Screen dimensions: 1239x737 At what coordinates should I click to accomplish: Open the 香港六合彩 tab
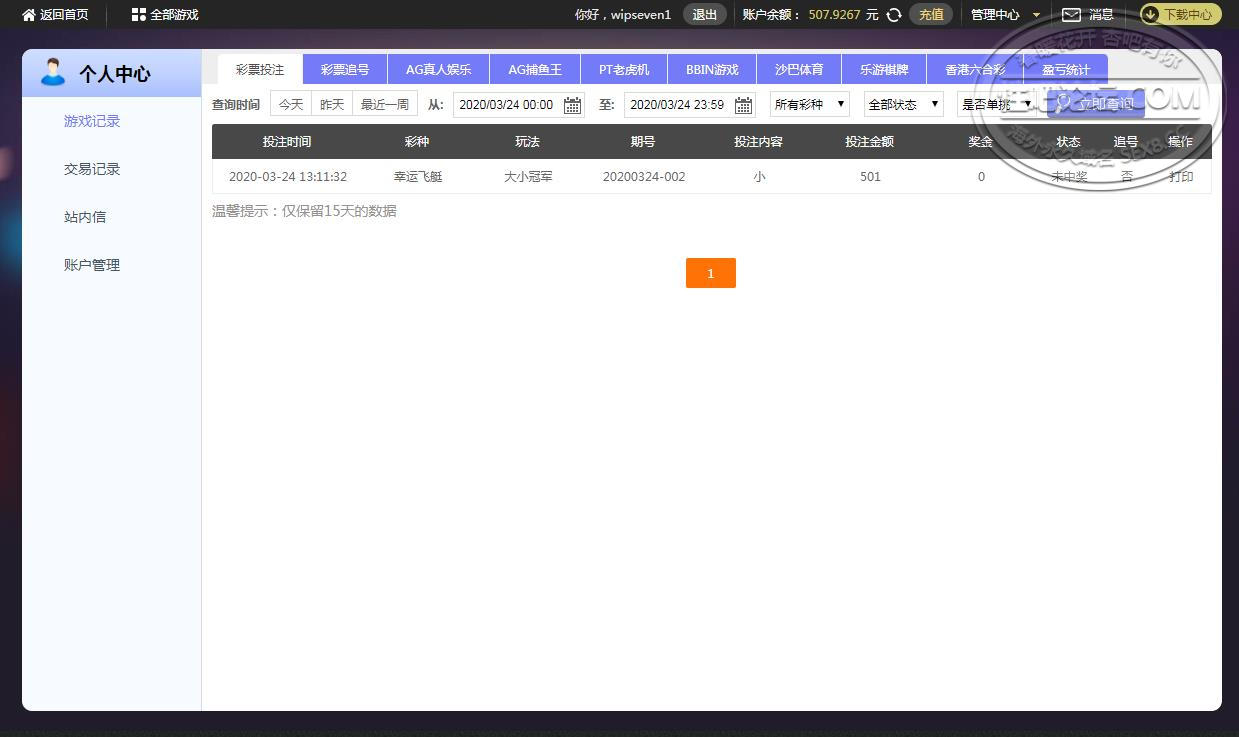point(975,70)
